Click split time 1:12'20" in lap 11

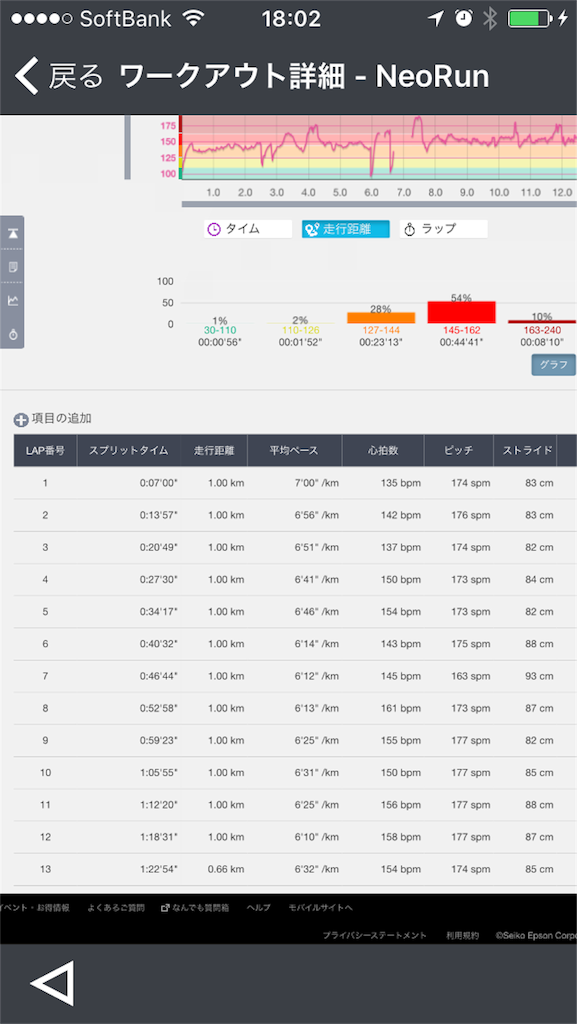(x=159, y=805)
